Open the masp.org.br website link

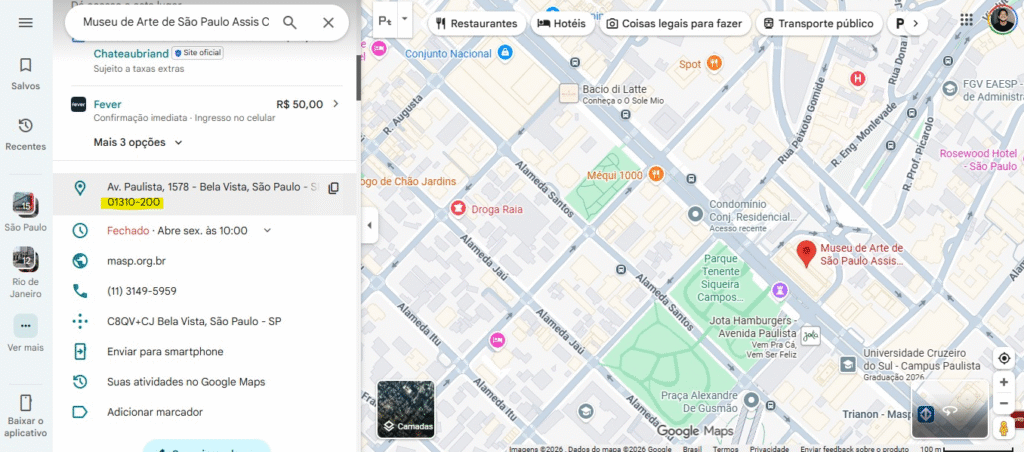pyautogui.click(x=136, y=261)
